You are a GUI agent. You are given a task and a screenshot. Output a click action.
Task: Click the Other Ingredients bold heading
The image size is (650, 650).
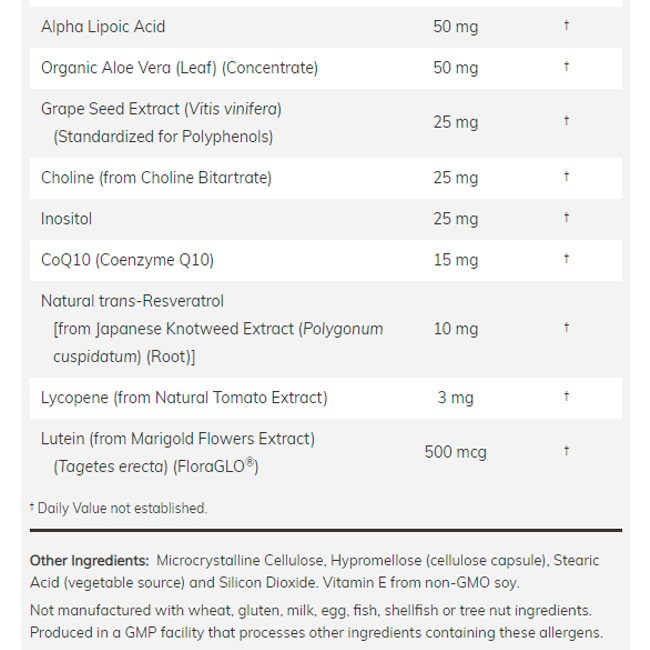click(x=90, y=560)
